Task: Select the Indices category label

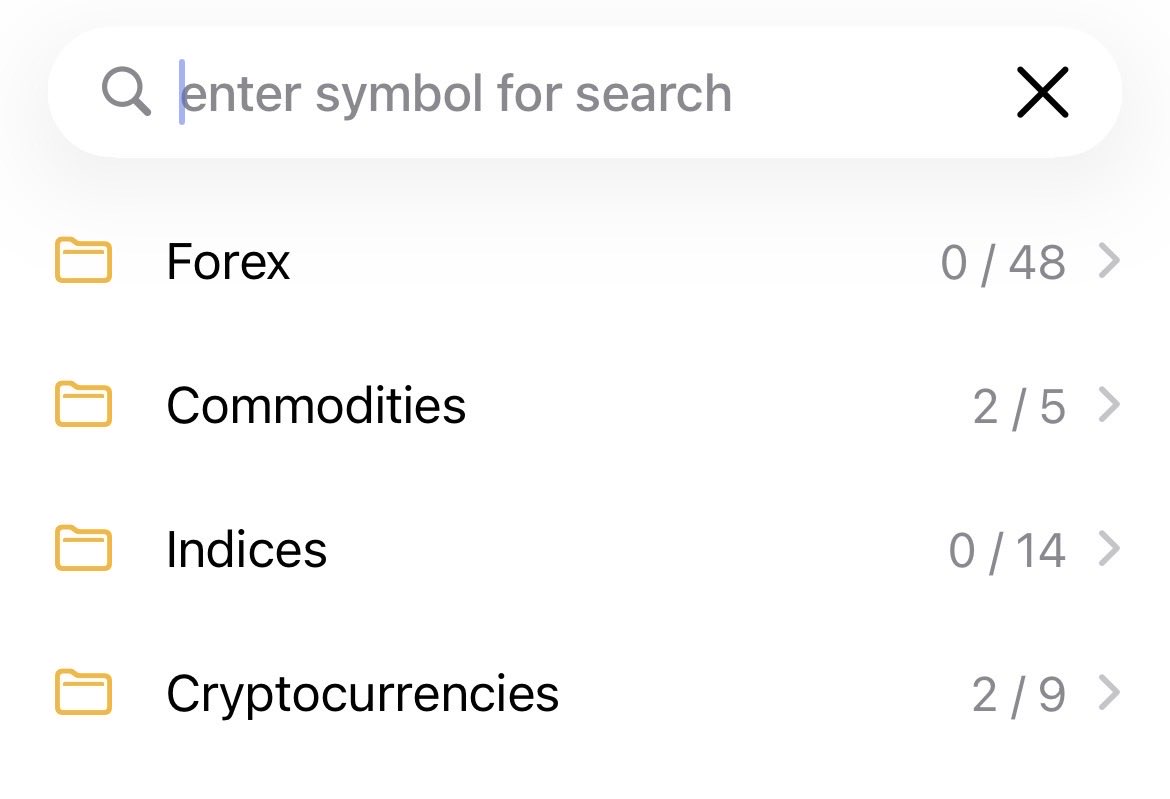Action: coord(246,549)
